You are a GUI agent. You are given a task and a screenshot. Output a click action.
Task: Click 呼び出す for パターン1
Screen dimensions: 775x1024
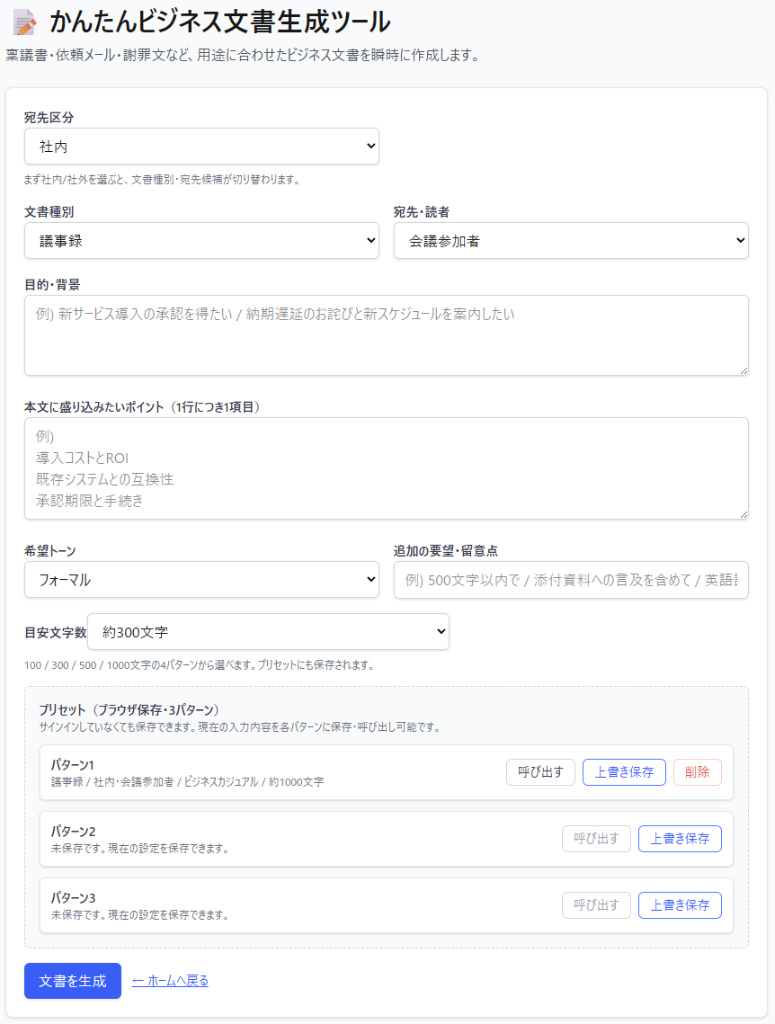point(540,772)
